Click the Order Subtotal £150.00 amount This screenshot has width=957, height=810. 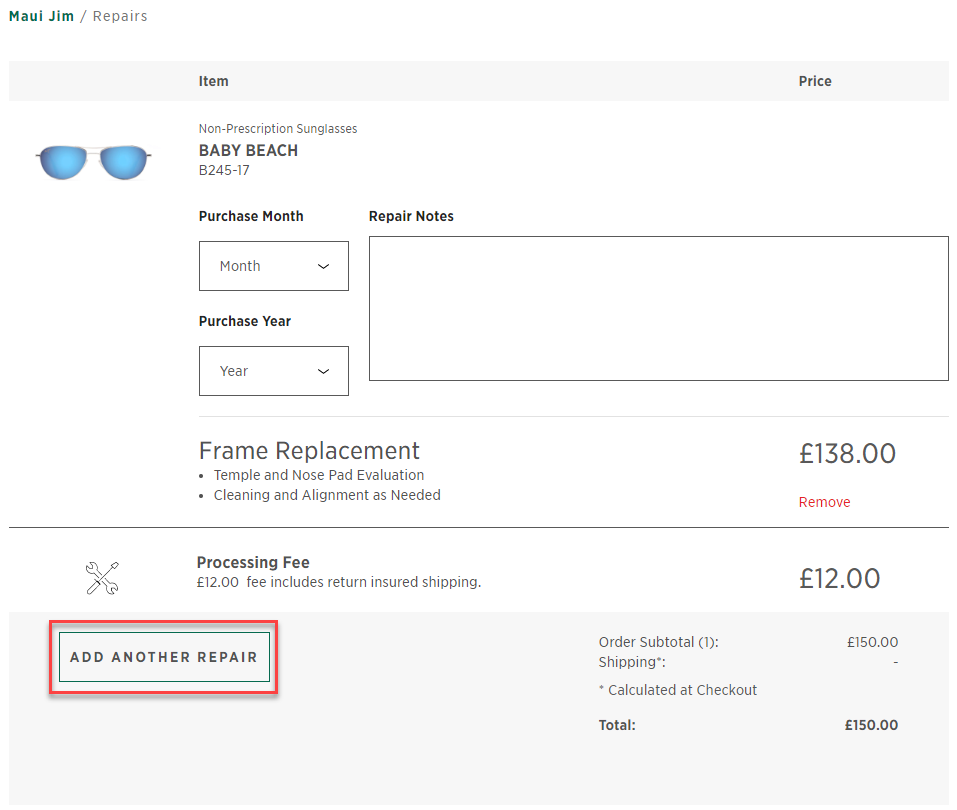tap(872, 642)
